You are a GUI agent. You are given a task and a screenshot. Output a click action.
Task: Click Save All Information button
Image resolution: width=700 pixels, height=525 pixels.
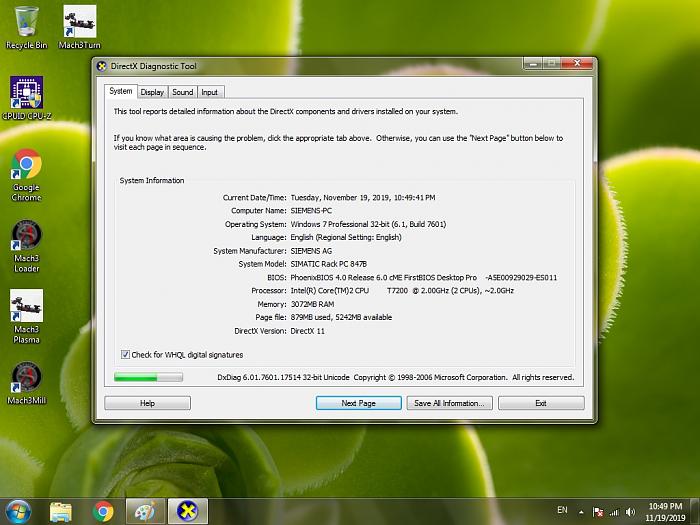point(449,403)
